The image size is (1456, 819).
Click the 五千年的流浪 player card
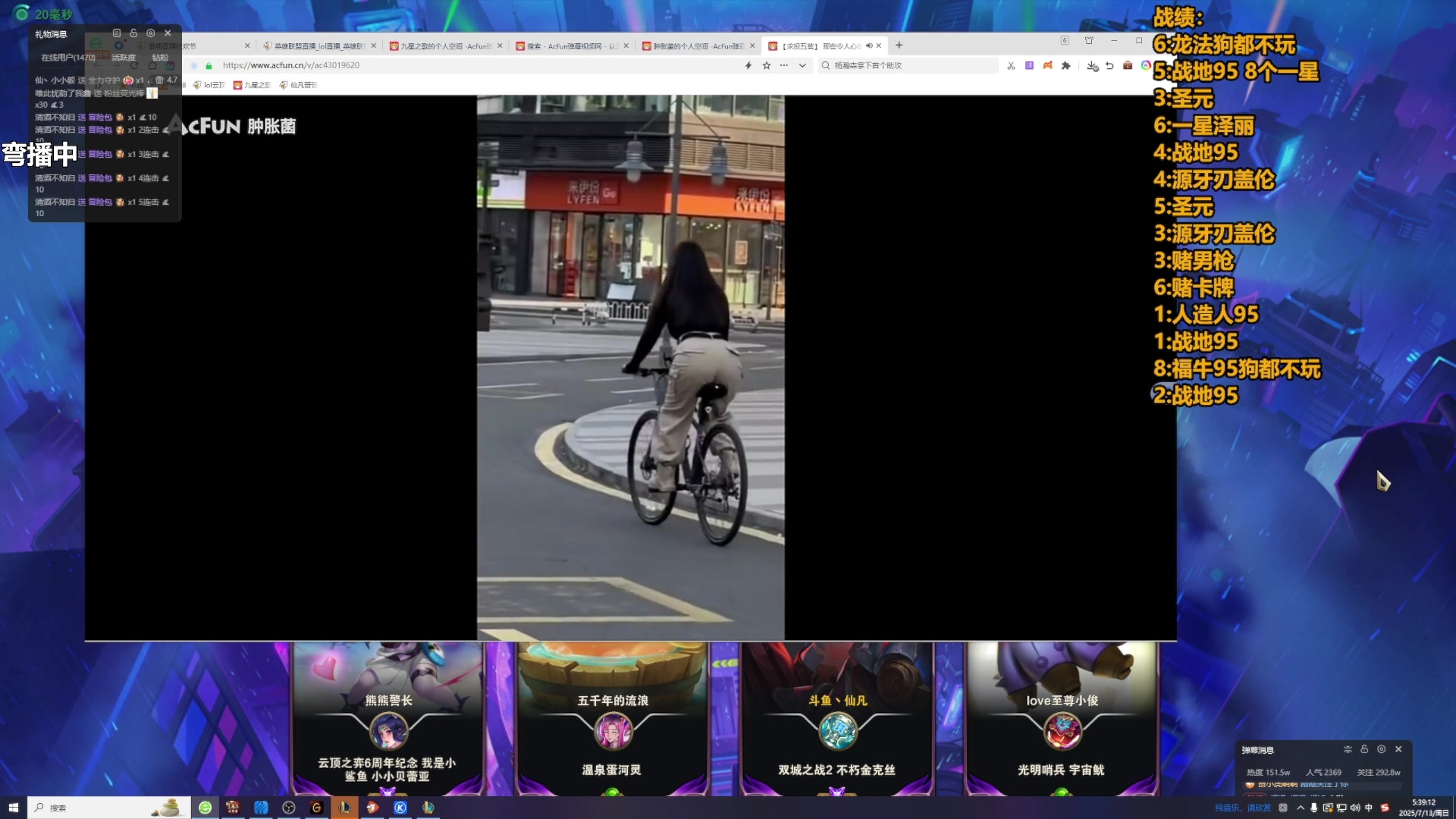(x=613, y=719)
